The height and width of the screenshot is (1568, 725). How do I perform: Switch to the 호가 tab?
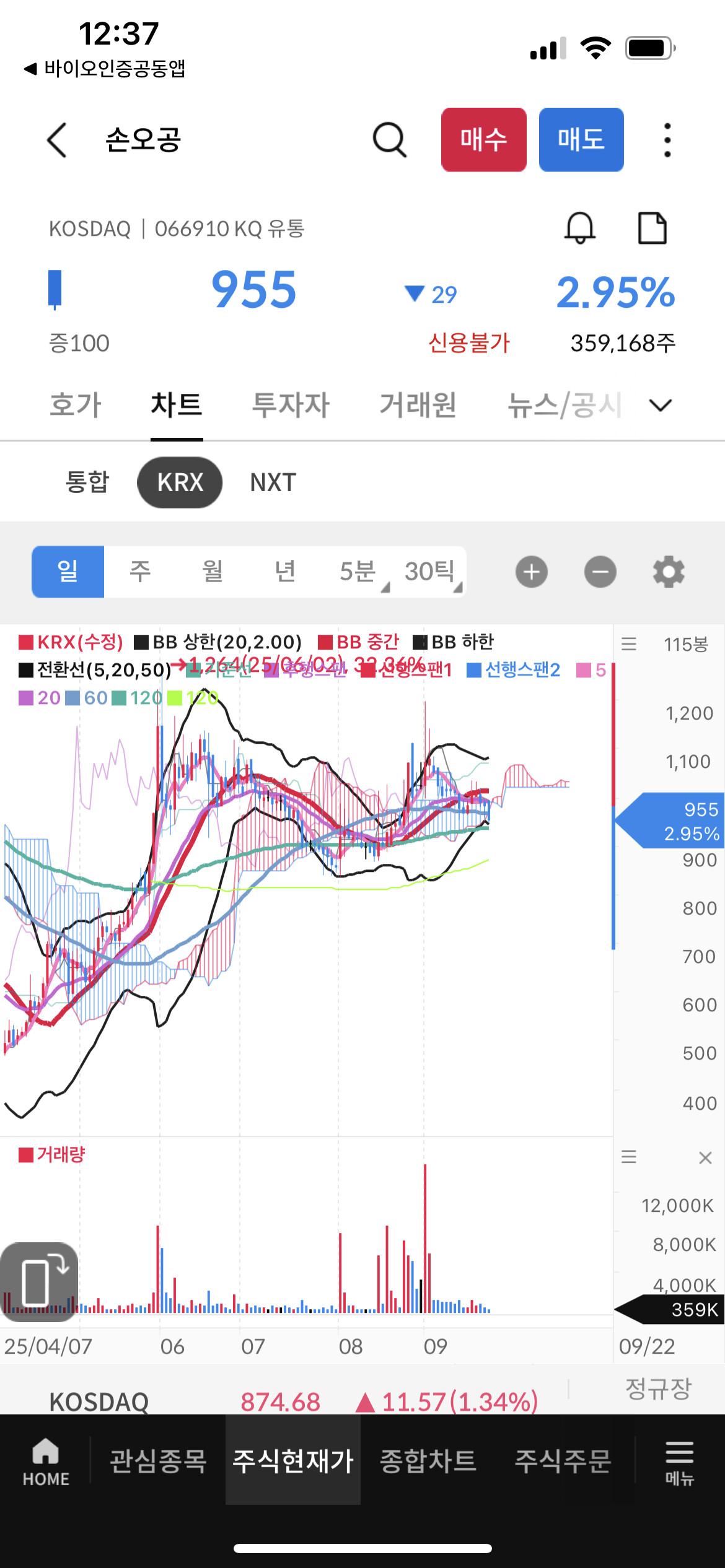[76, 406]
